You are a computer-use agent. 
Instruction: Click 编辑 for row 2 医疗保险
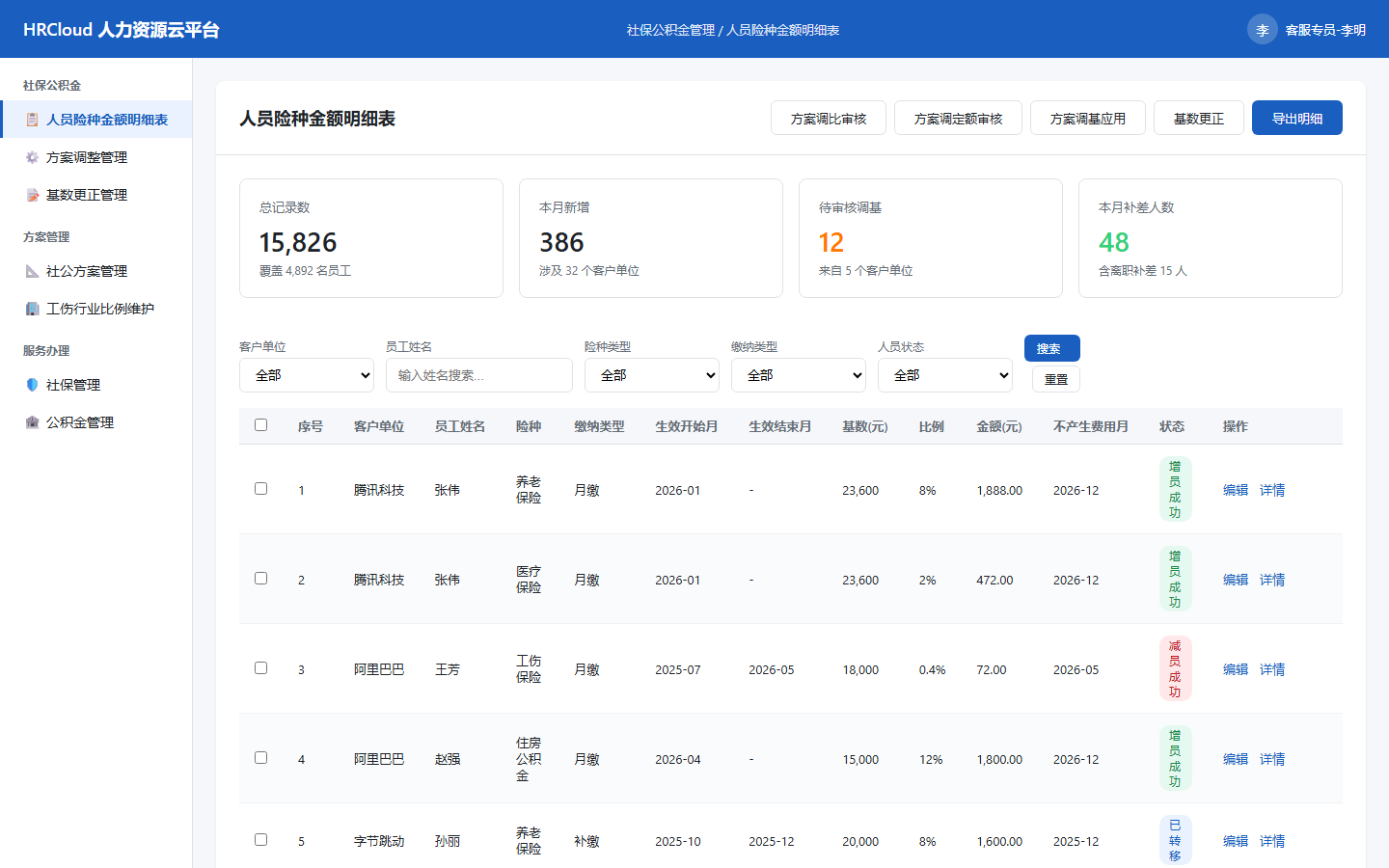tap(1236, 580)
